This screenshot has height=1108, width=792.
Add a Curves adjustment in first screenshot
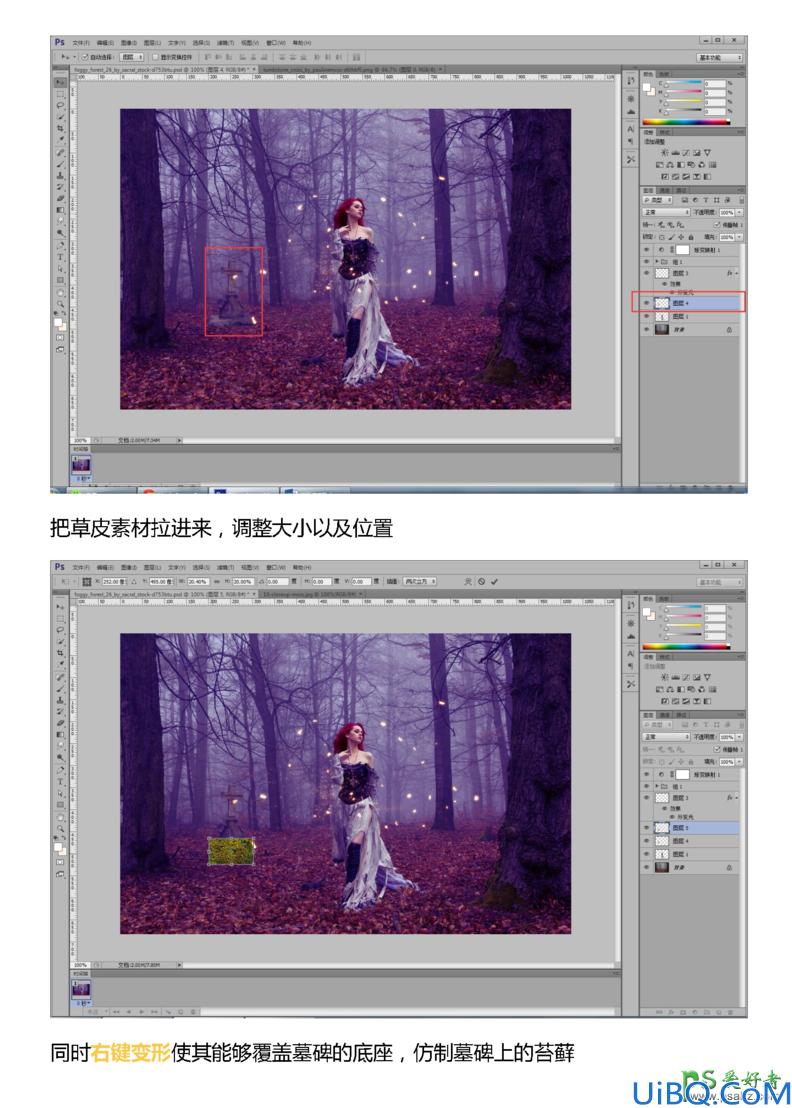[x=686, y=153]
